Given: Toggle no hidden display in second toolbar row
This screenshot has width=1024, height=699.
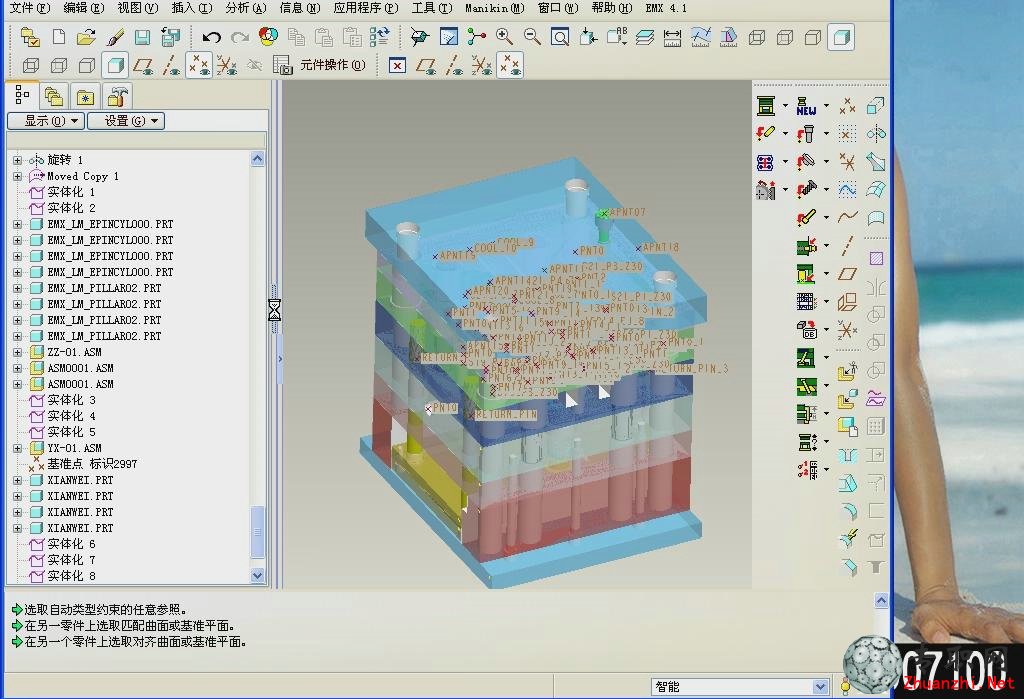Looking at the screenshot, I should click(x=87, y=65).
